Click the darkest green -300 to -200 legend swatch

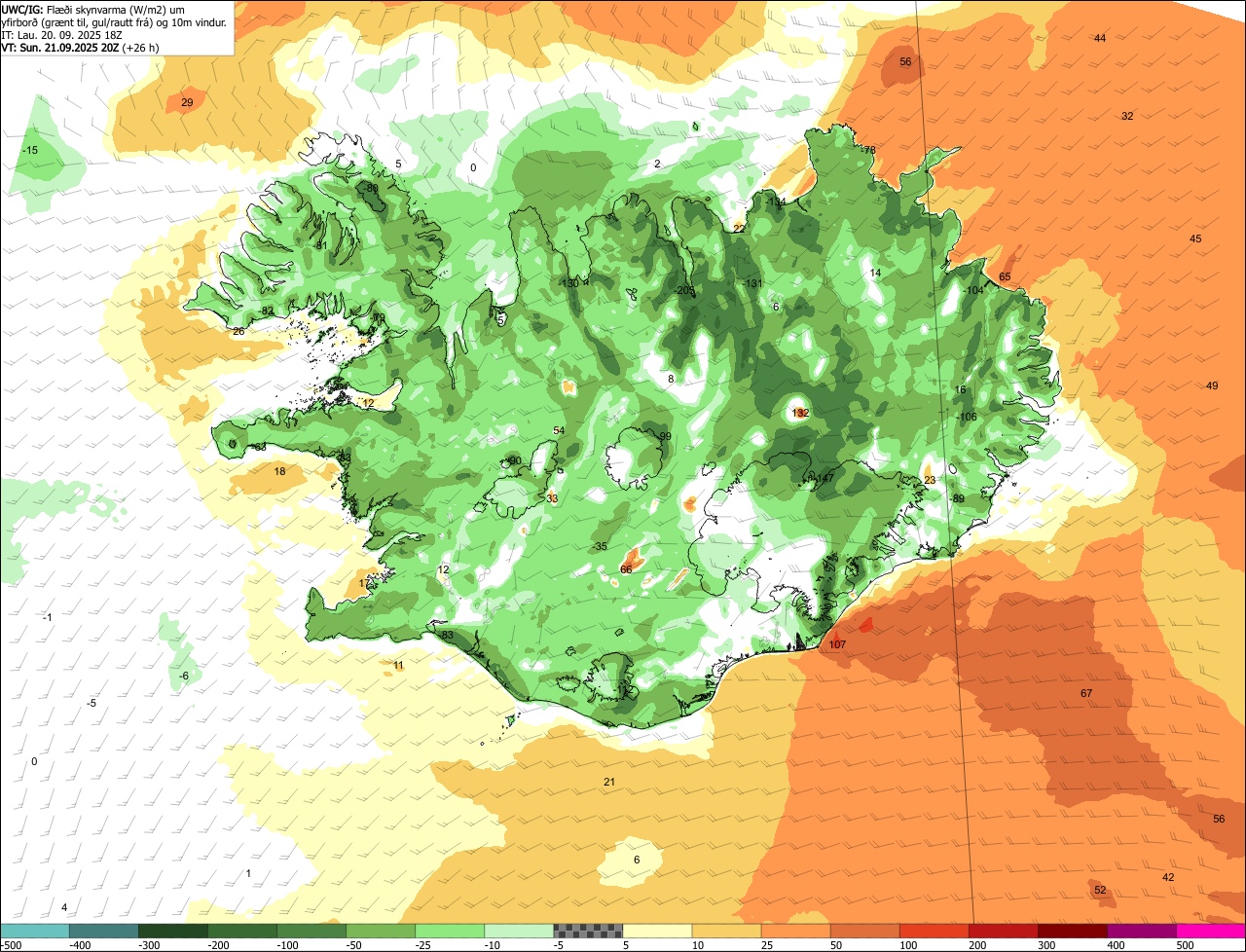pyautogui.click(x=173, y=931)
